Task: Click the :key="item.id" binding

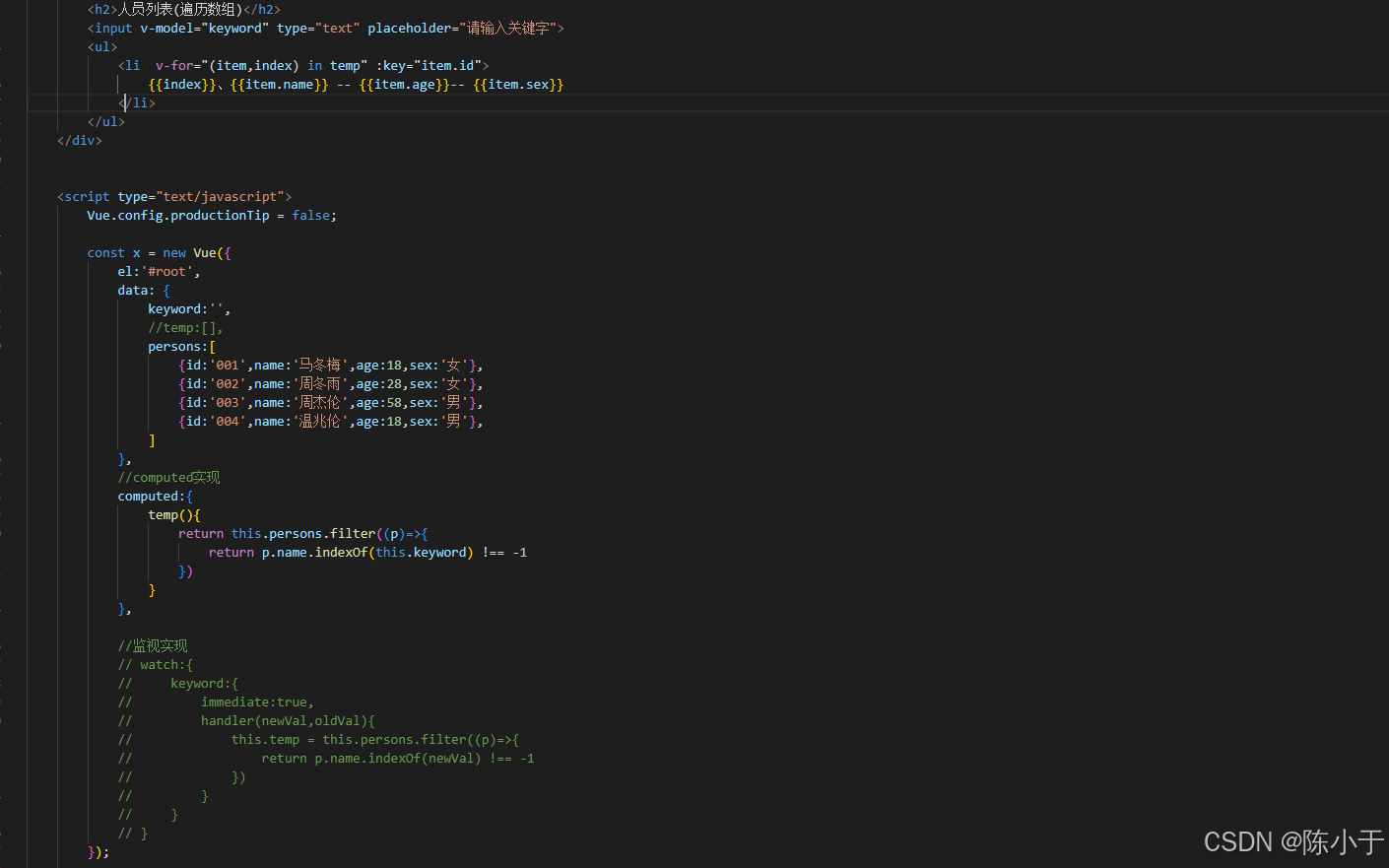Action: click(429, 65)
